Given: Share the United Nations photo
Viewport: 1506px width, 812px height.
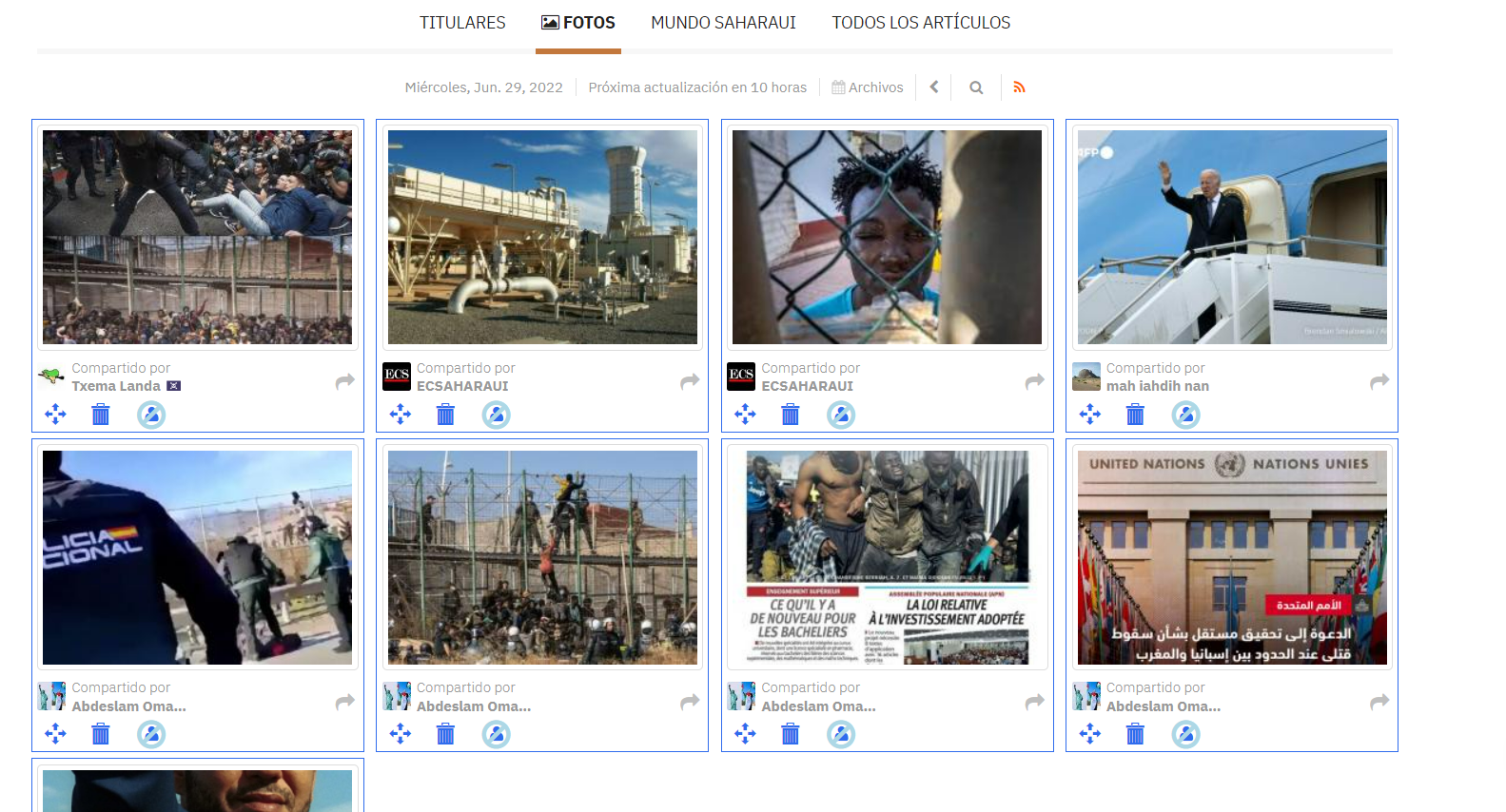Looking at the screenshot, I should [x=1379, y=702].
